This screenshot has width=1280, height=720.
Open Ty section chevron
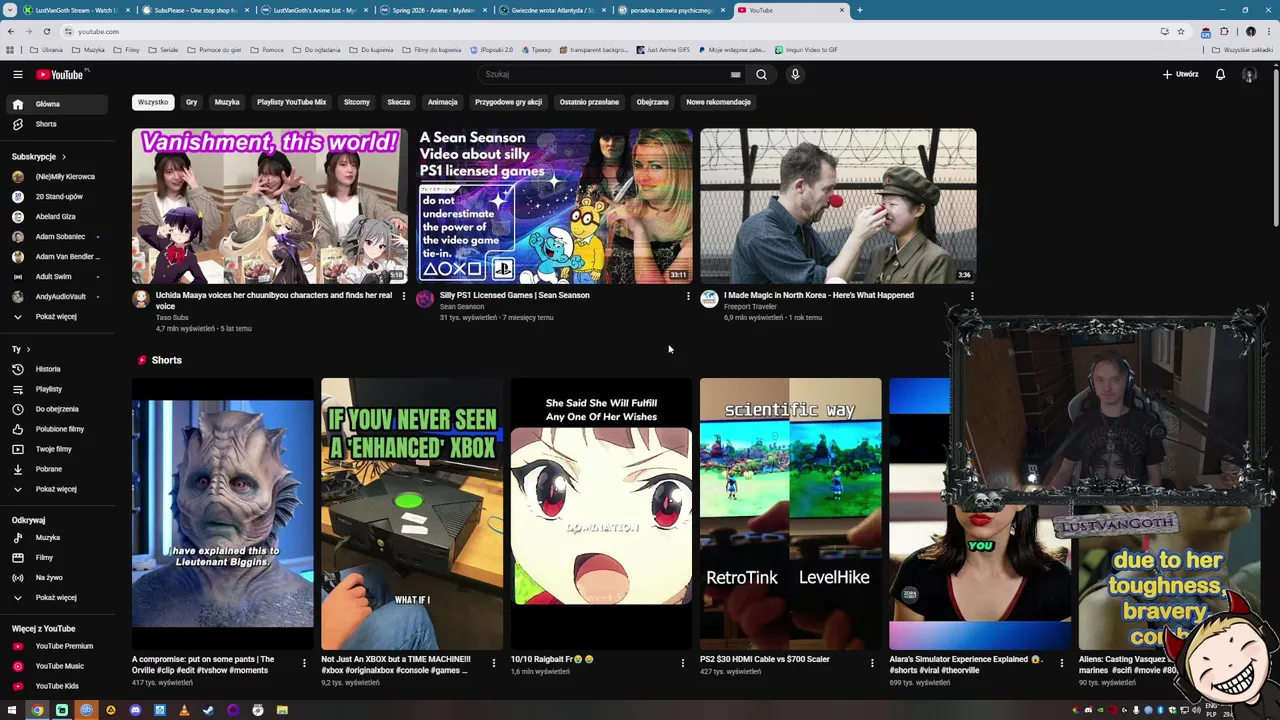[x=28, y=349]
